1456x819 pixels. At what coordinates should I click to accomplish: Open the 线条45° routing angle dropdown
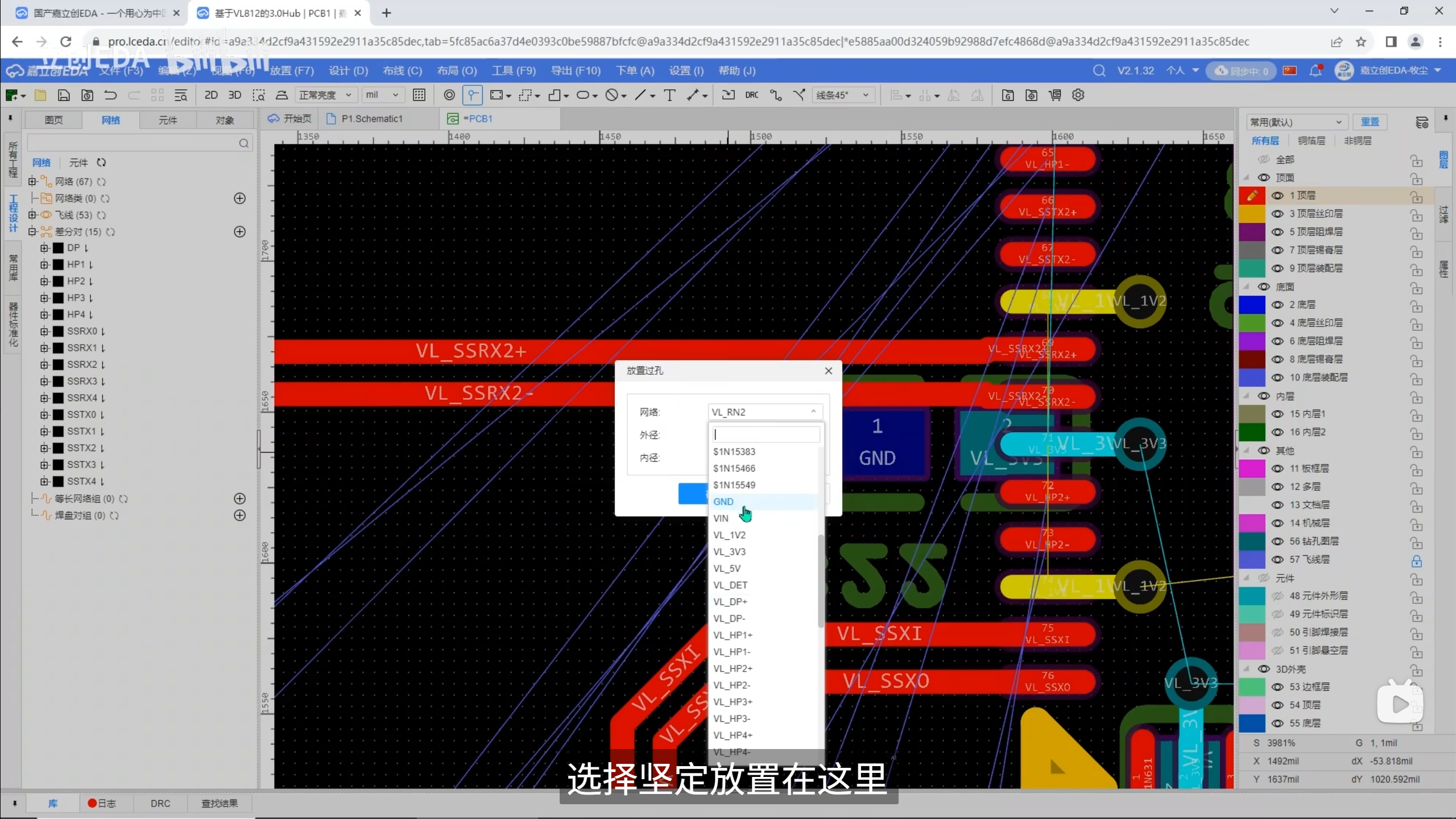click(842, 95)
